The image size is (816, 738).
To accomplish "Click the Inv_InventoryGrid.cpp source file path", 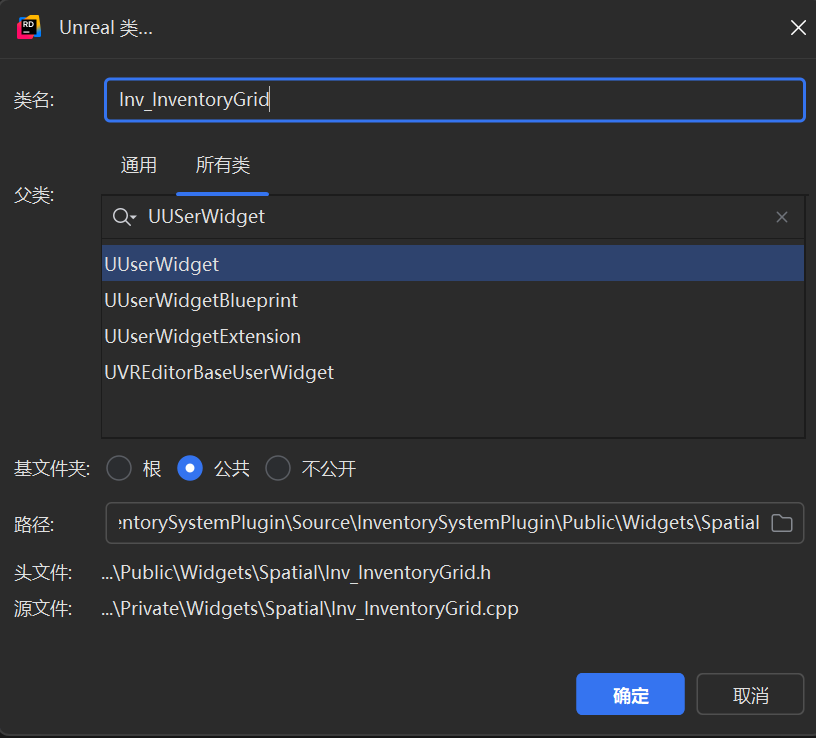I will pos(310,608).
